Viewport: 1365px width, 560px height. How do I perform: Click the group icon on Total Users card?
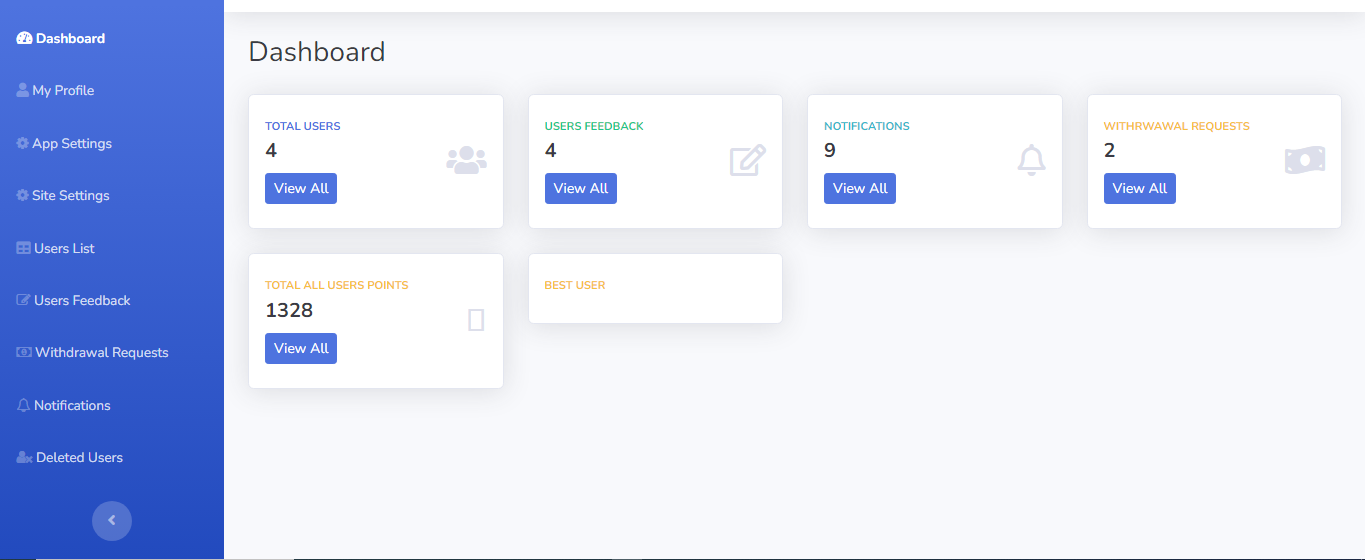click(466, 160)
